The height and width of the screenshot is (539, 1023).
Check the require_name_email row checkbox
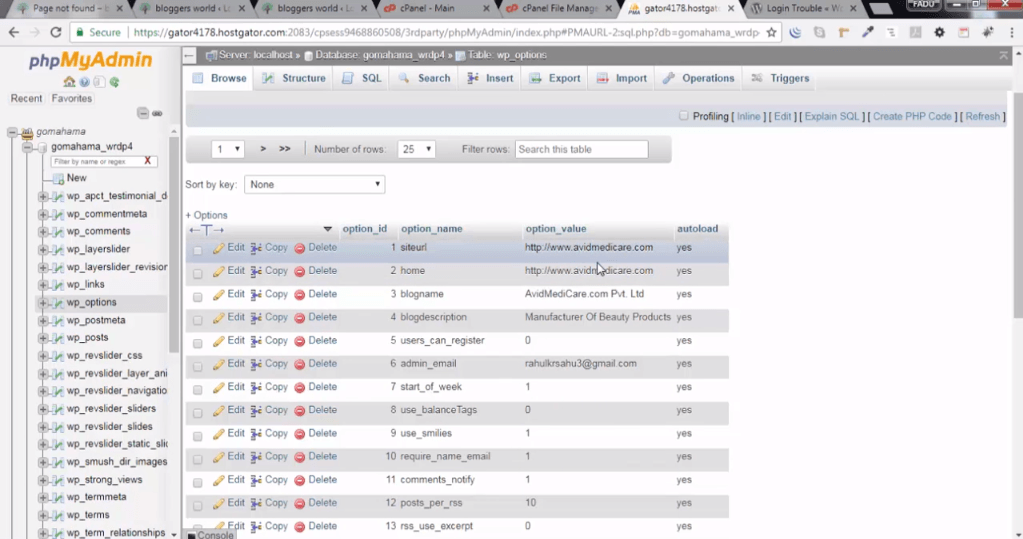(x=198, y=459)
